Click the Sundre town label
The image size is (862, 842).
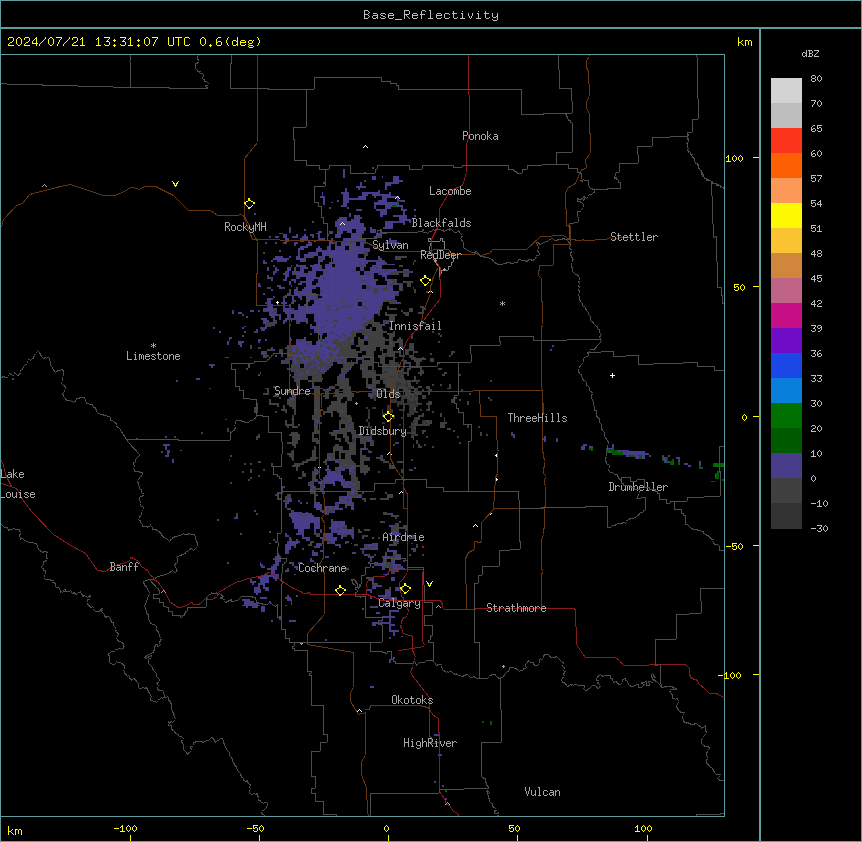[292, 391]
